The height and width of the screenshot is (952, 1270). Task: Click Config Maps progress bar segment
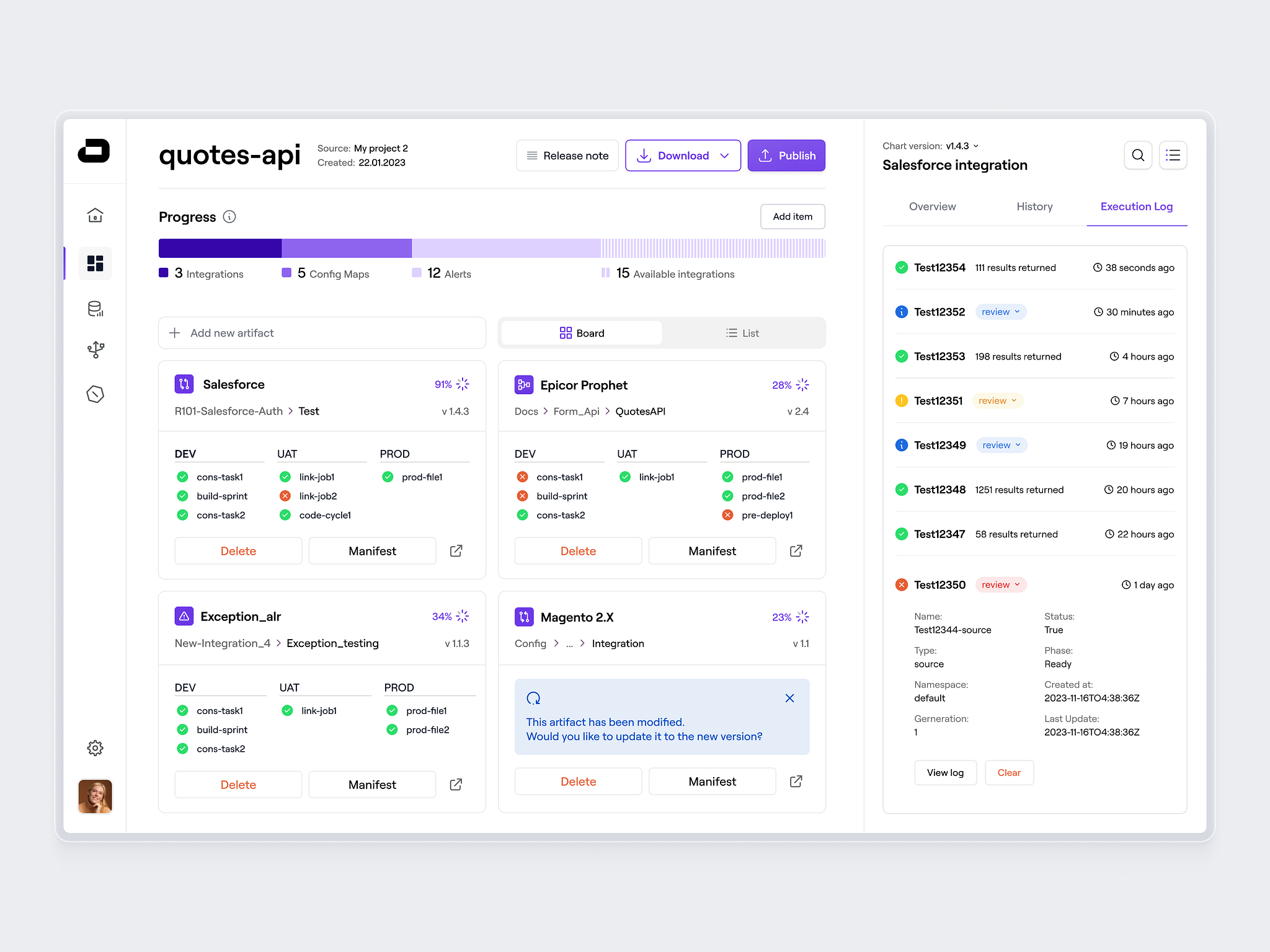347,248
